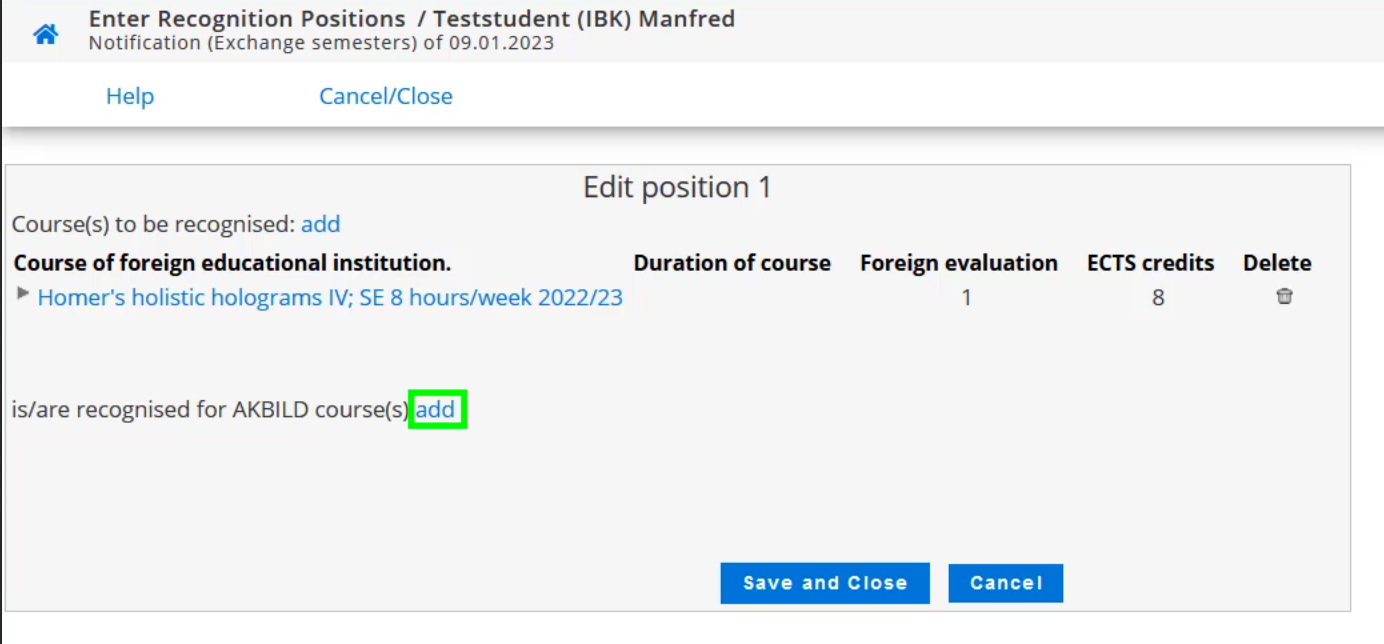Add an AKBILD course for recognition
Image resolution: width=1384 pixels, height=644 pixels.
[x=436, y=410]
